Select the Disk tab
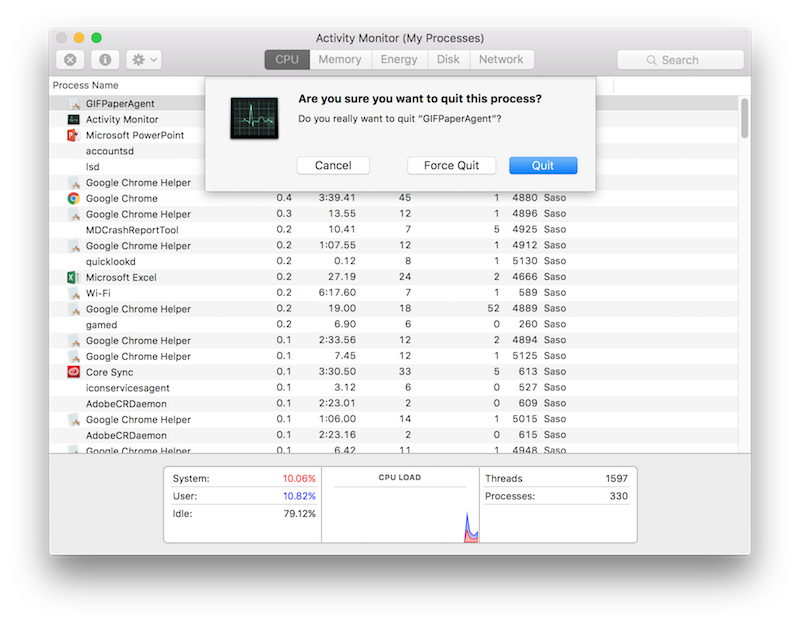Viewport: 800px width, 625px height. pyautogui.click(x=448, y=60)
